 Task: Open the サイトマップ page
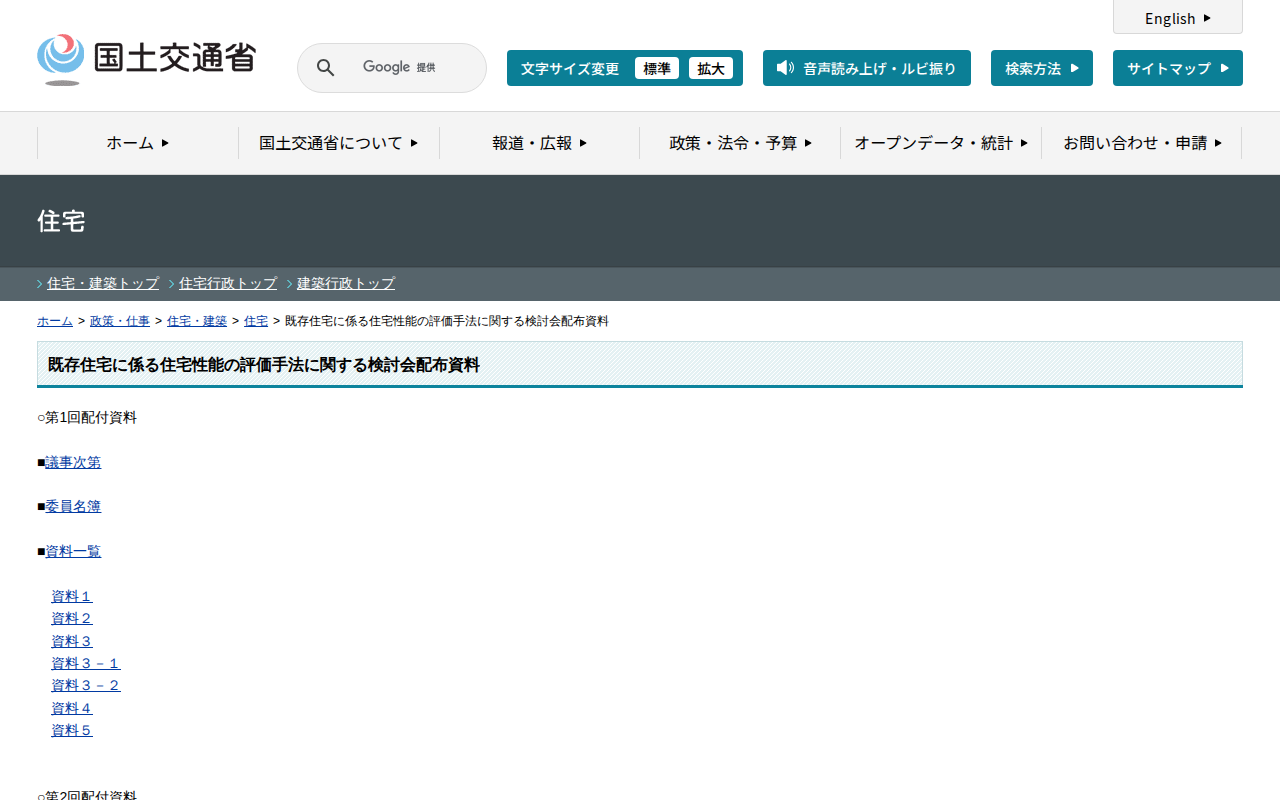(1178, 68)
